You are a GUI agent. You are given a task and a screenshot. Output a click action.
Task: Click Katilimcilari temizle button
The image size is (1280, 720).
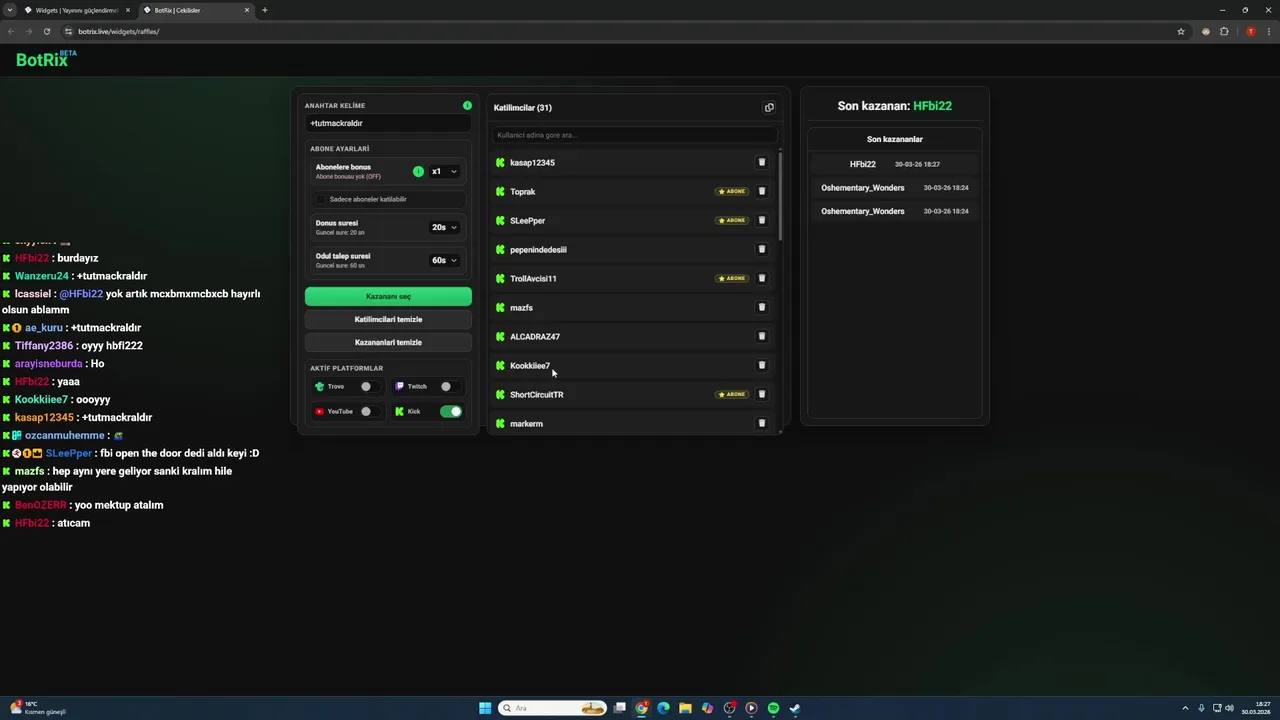[388, 319]
